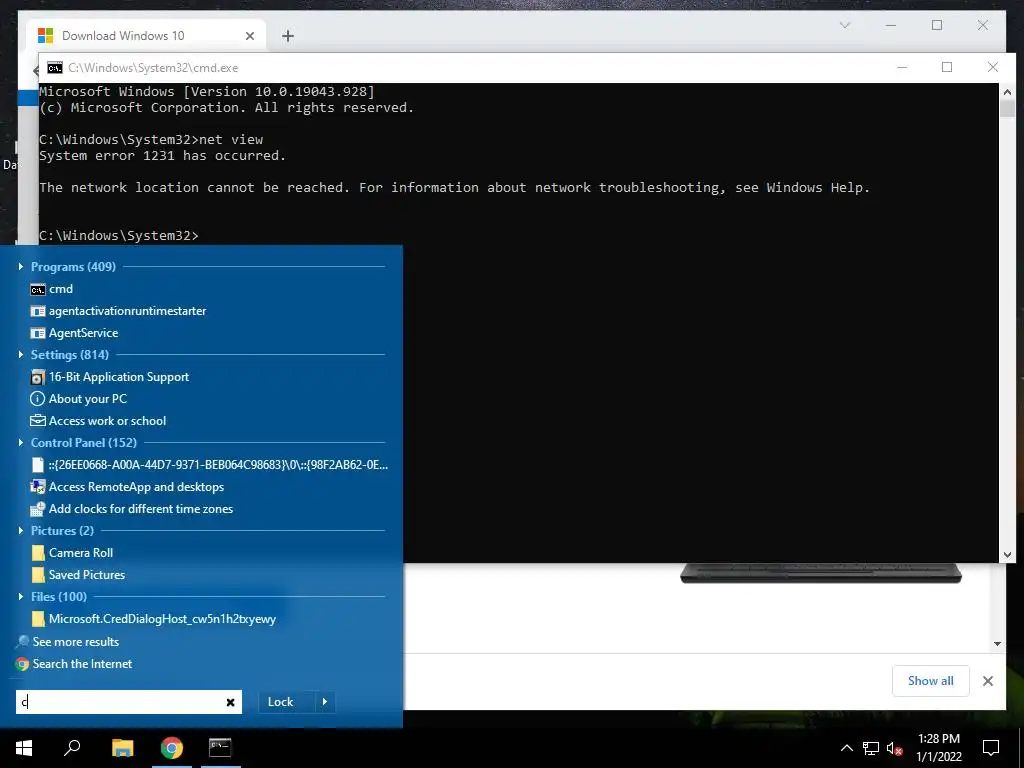The height and width of the screenshot is (768, 1024).
Task: Open the Windows Start button
Action: [x=24, y=748]
